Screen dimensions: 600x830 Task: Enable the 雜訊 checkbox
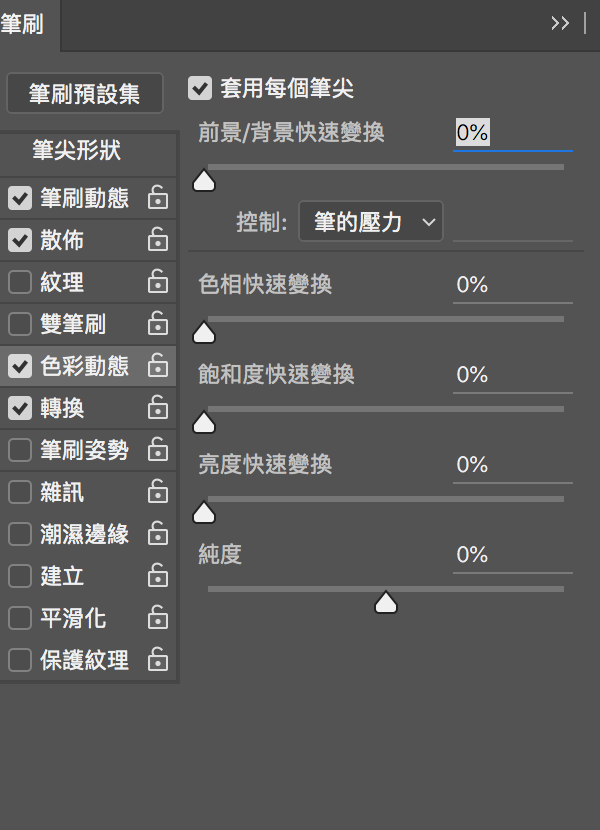click(x=20, y=492)
